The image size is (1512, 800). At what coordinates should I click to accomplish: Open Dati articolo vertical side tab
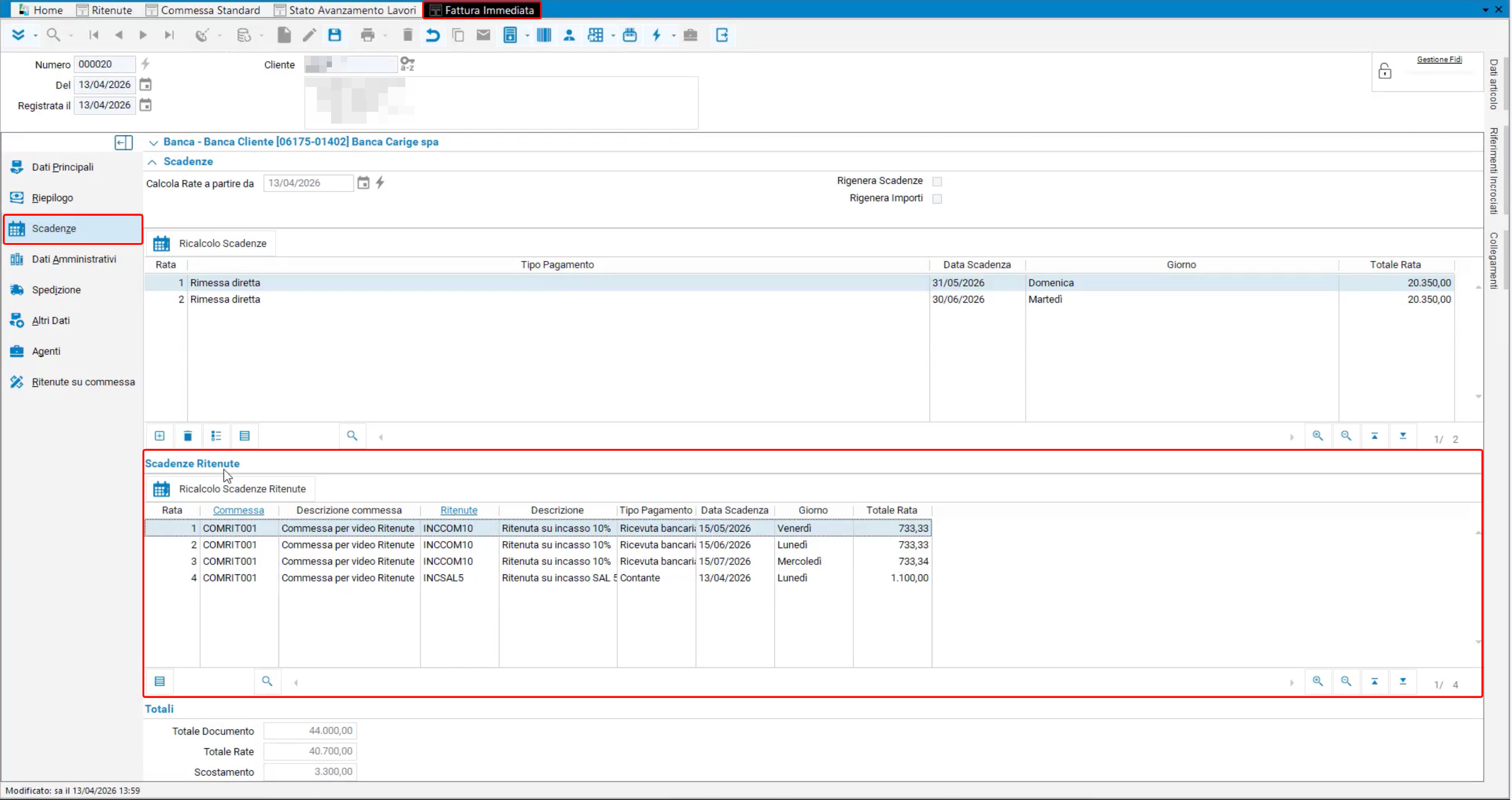click(1494, 84)
